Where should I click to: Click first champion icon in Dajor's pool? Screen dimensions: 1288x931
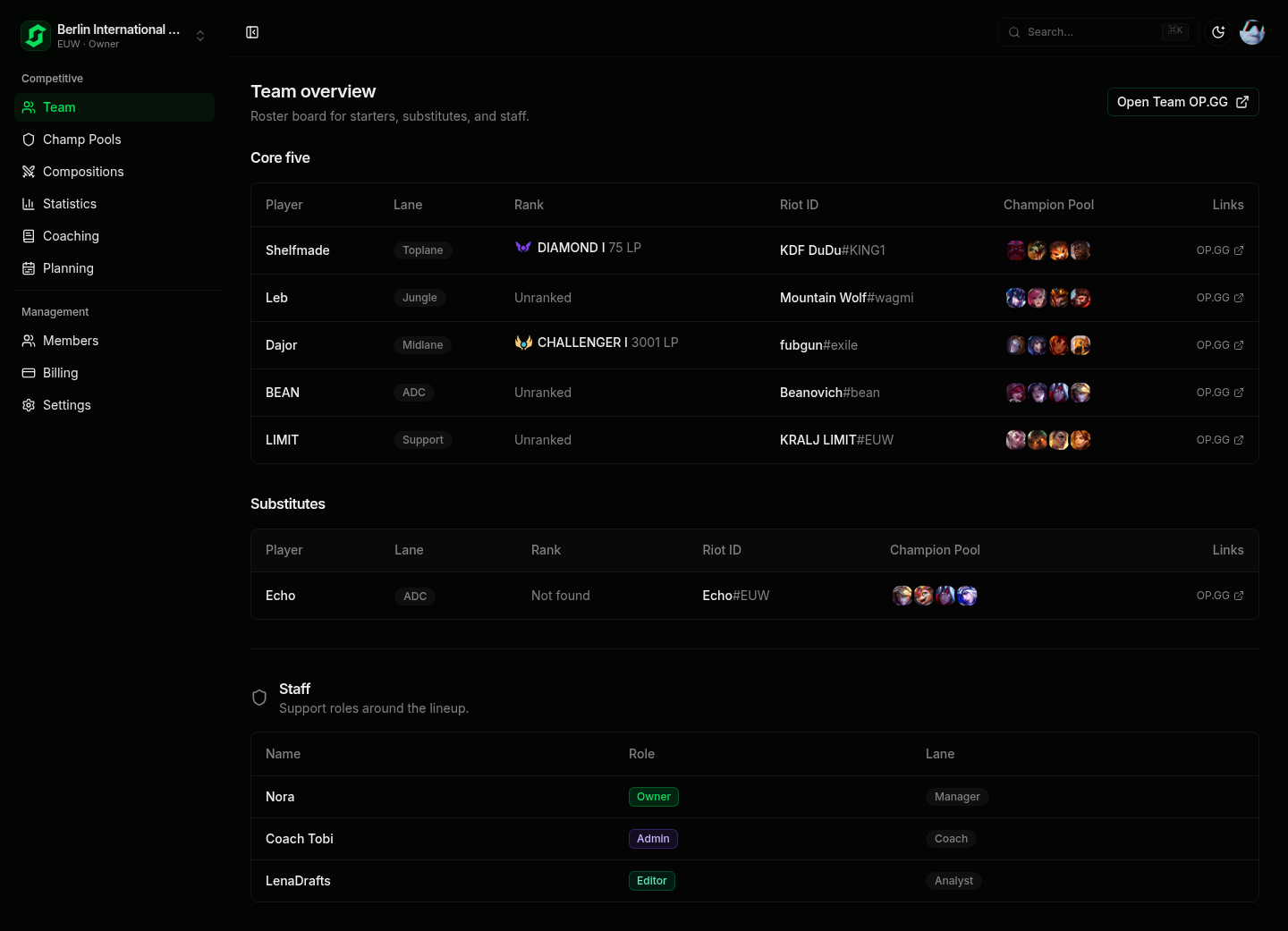[1016, 345]
